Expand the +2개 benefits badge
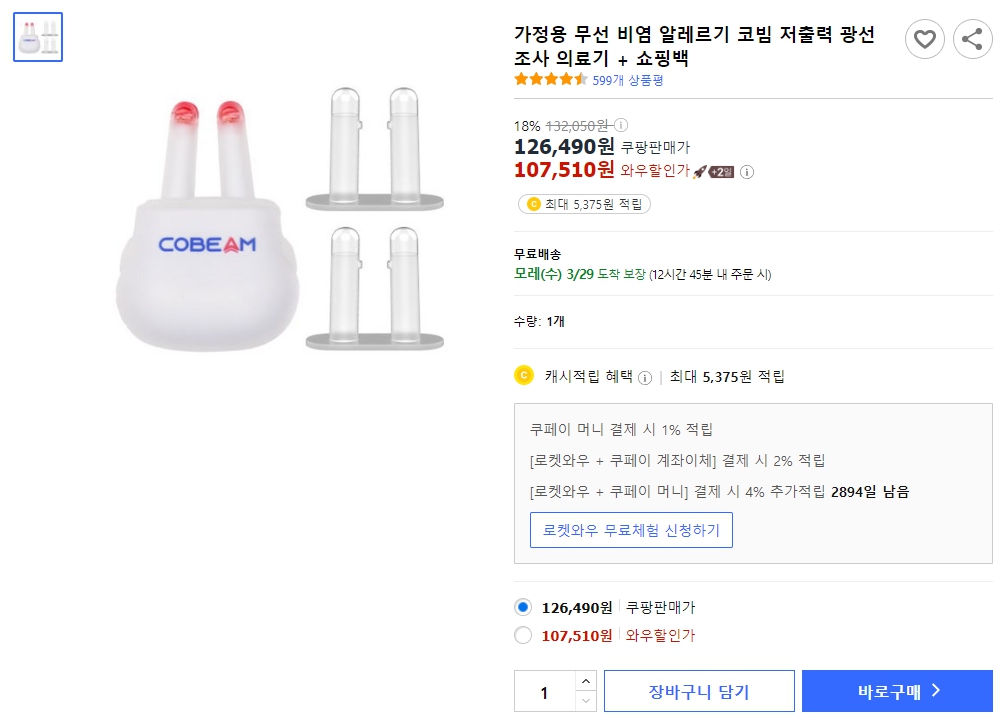 [722, 171]
